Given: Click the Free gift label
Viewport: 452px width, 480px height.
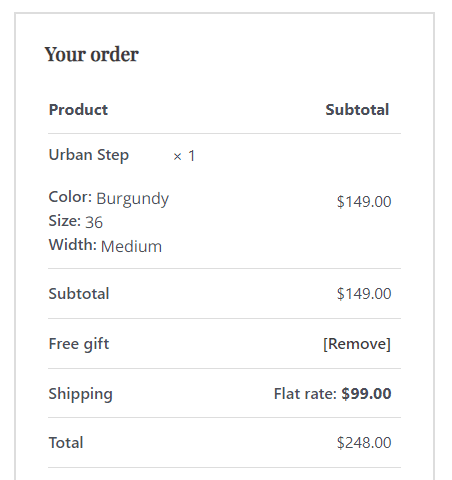Looking at the screenshot, I should (x=79, y=344).
